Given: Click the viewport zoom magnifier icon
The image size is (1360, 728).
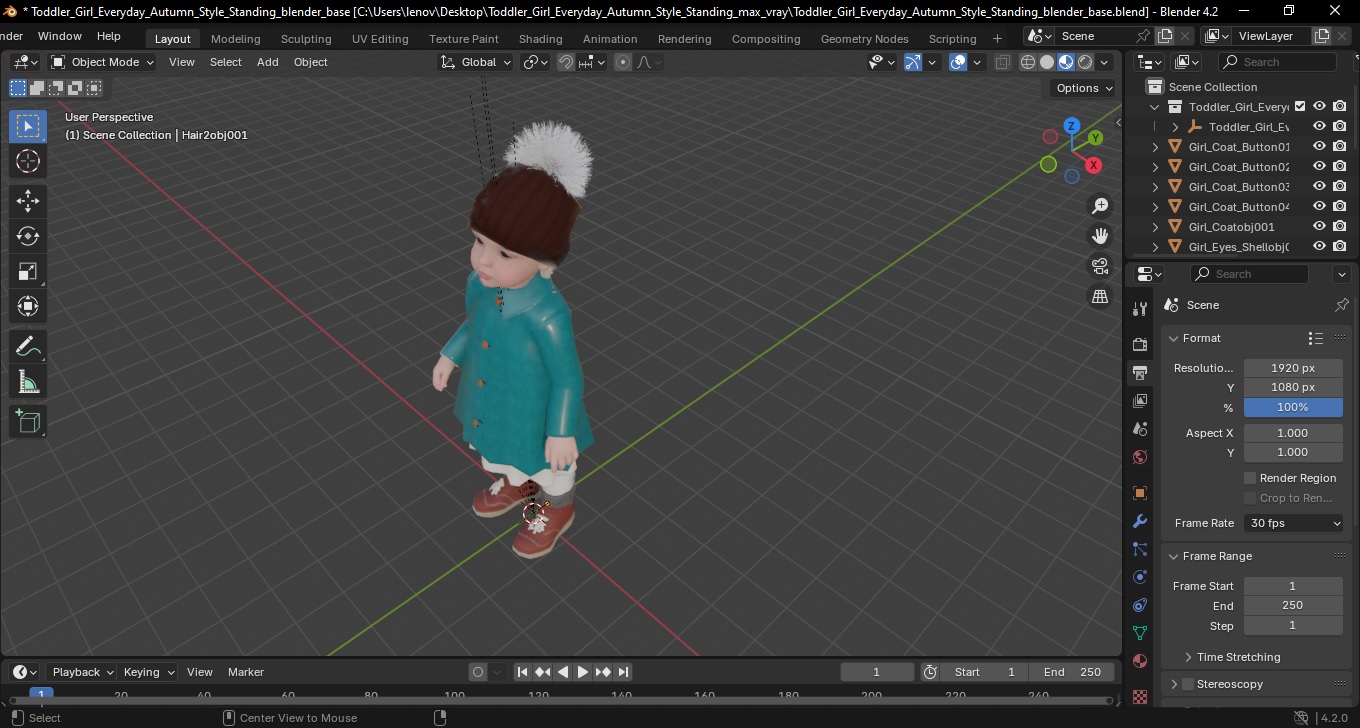Looking at the screenshot, I should click(1100, 206).
